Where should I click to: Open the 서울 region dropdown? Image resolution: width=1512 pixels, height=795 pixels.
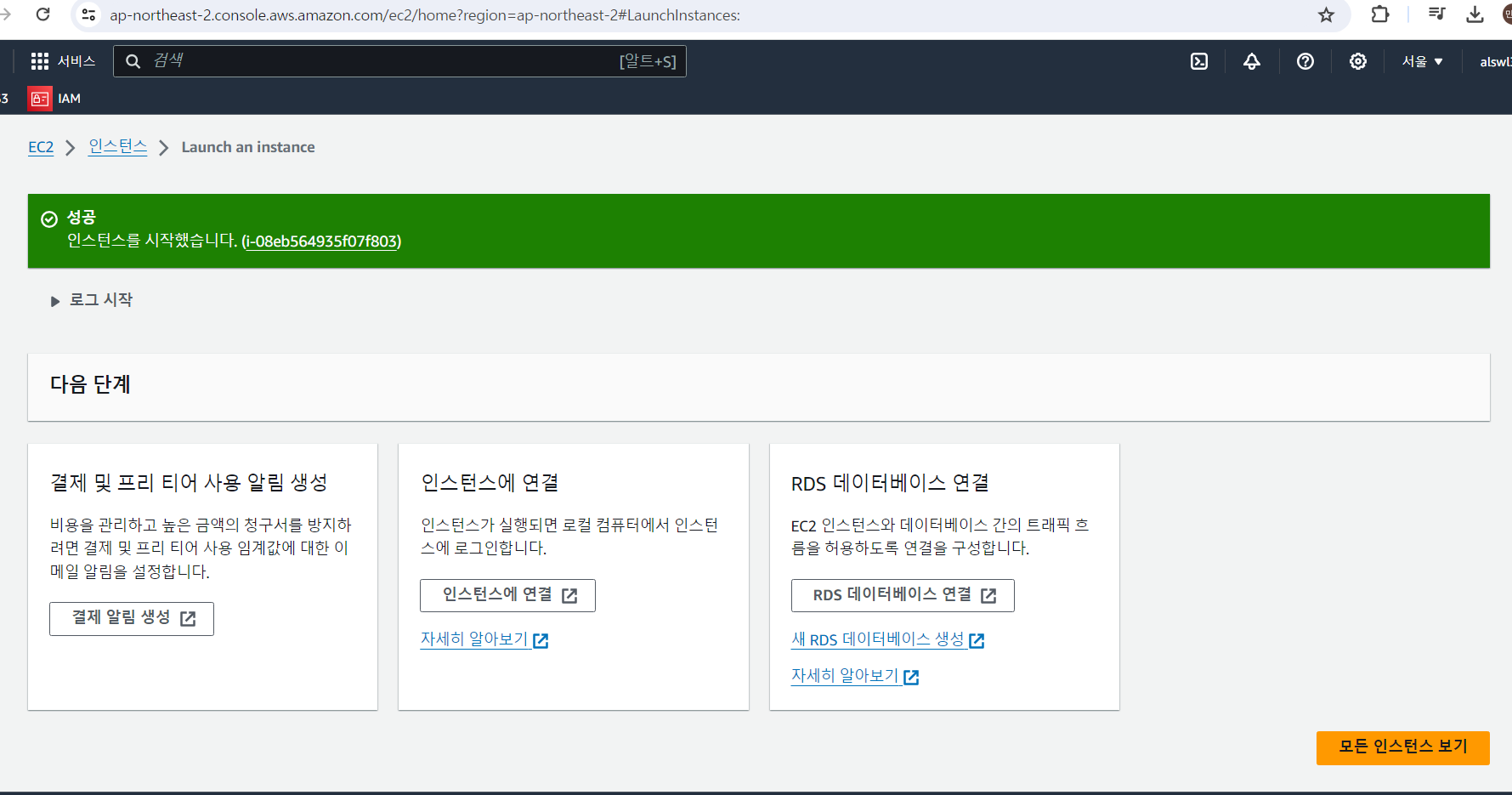tap(1423, 61)
